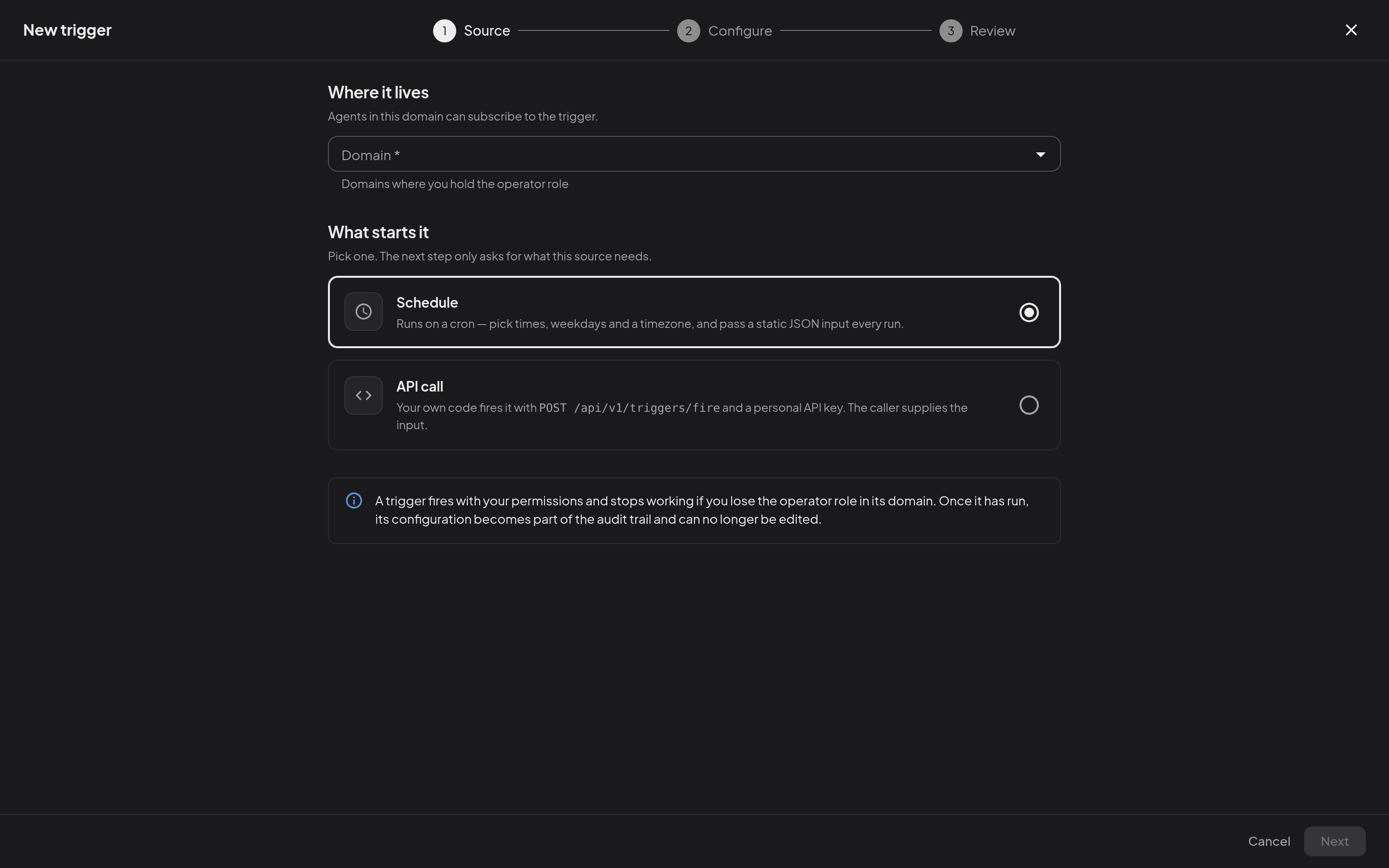Go to the Configure step label
The image size is (1389, 868).
pos(740,31)
